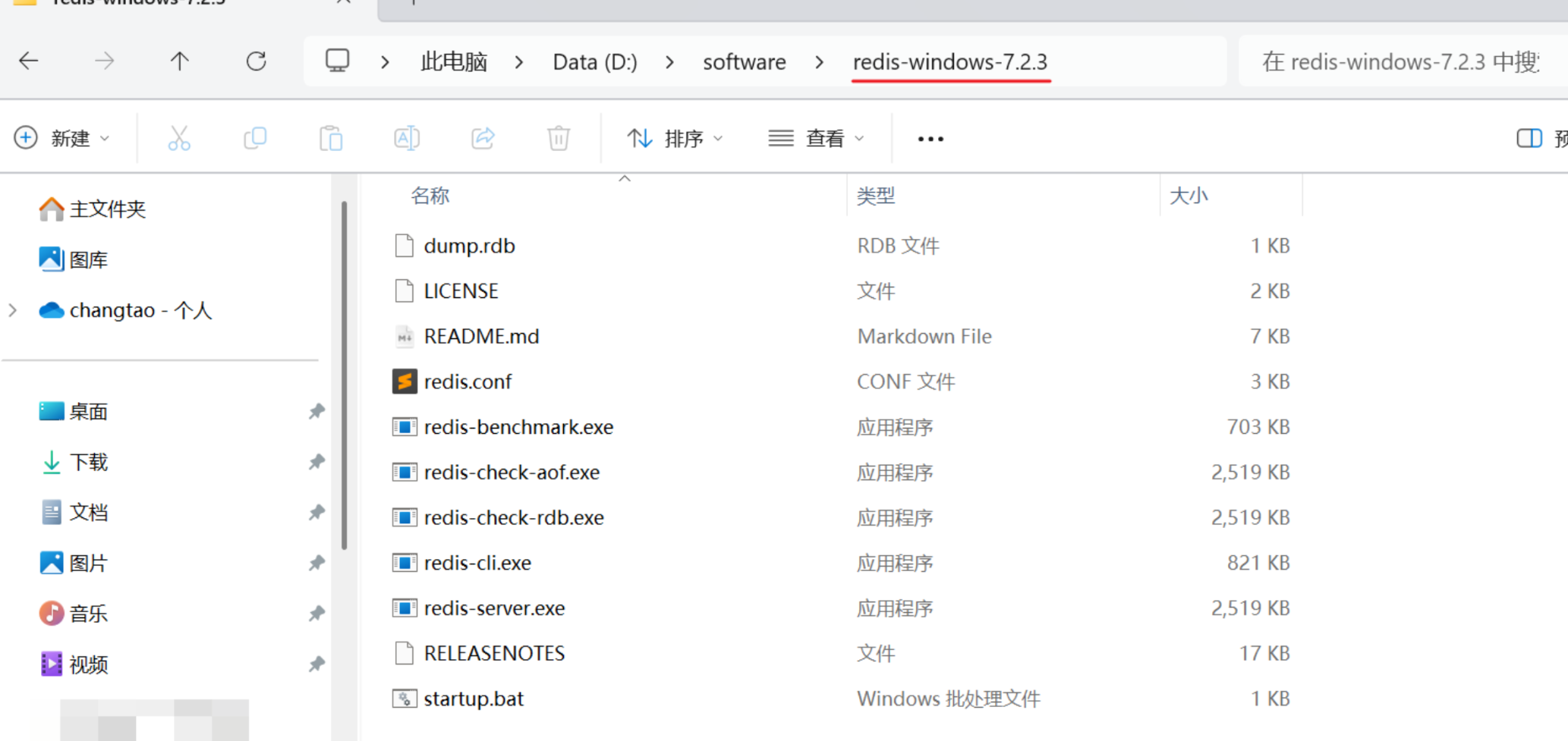Toggle the preview pane button

point(1529,138)
